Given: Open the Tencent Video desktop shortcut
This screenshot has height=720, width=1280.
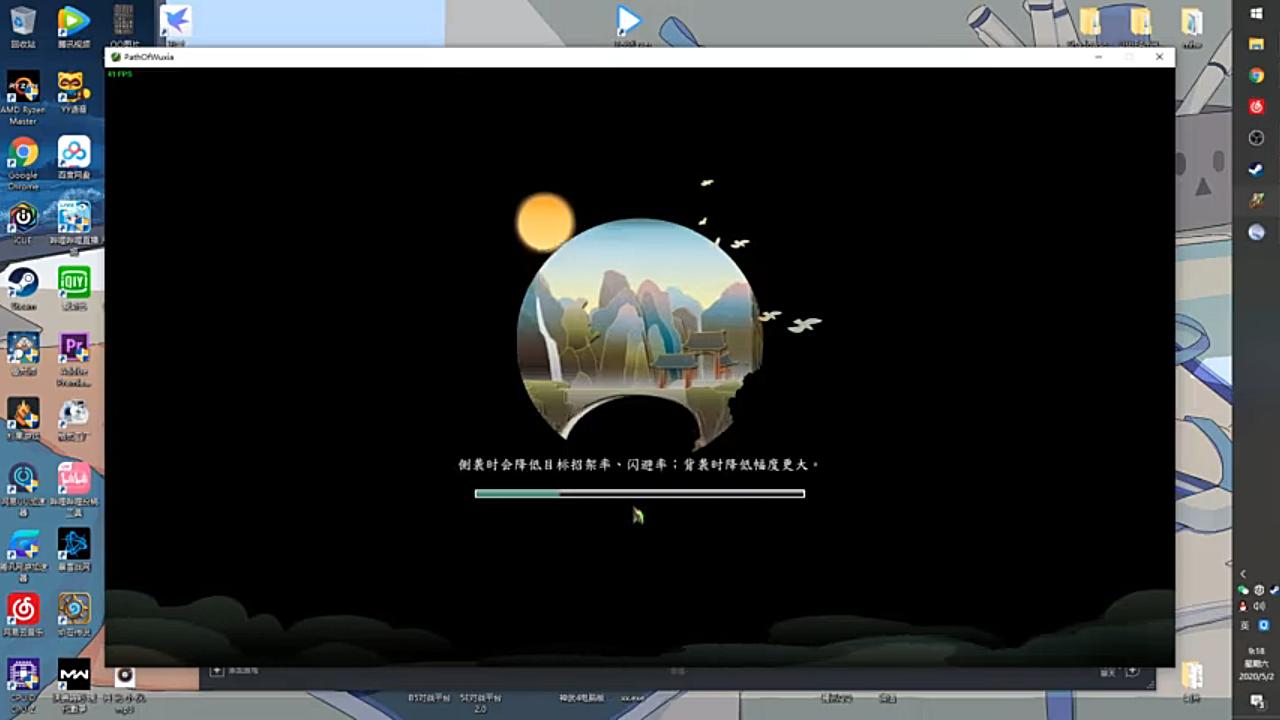Looking at the screenshot, I should click(x=73, y=27).
